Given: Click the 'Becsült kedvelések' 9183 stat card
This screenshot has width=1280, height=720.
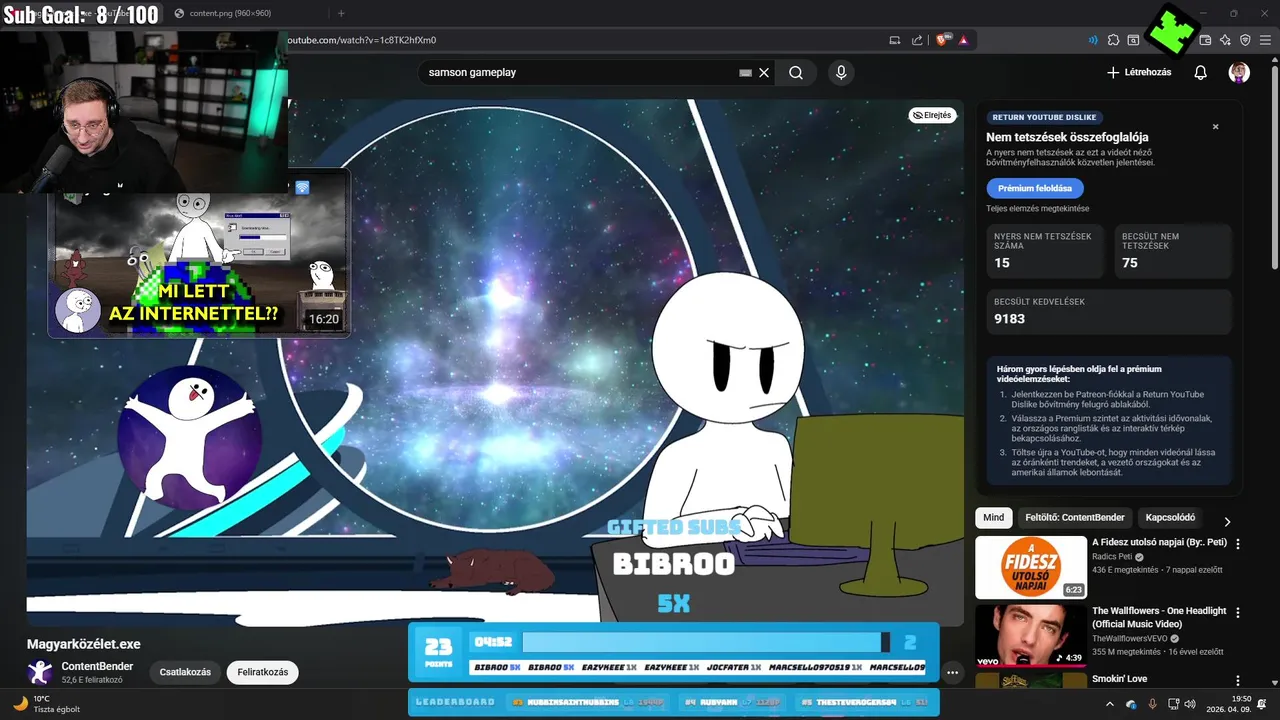Looking at the screenshot, I should (1109, 311).
